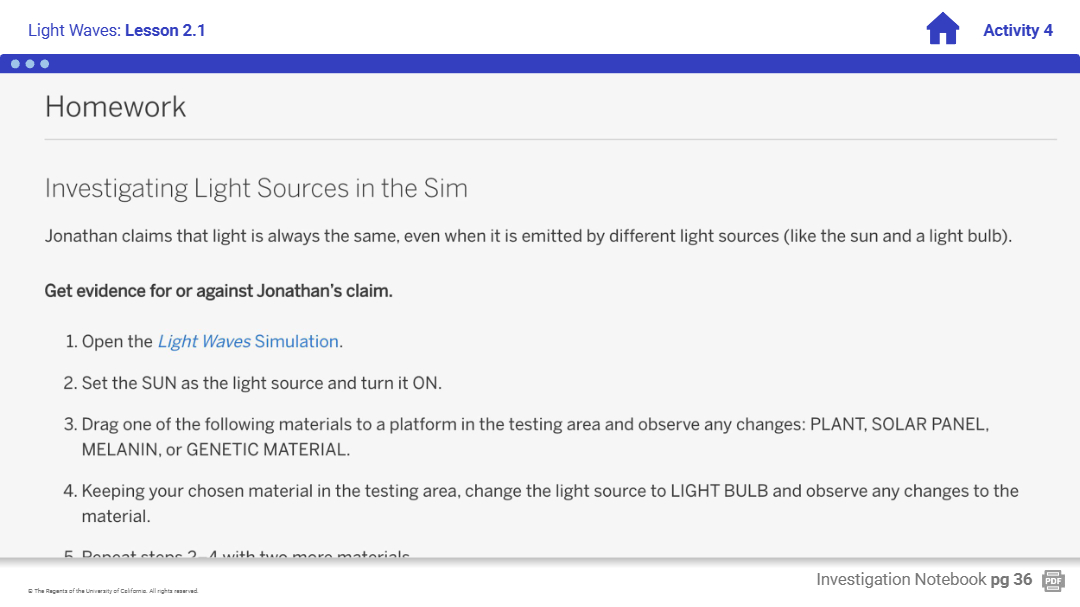The width and height of the screenshot is (1080, 607).
Task: Select the third dot in blue bar
Action: pos(44,64)
